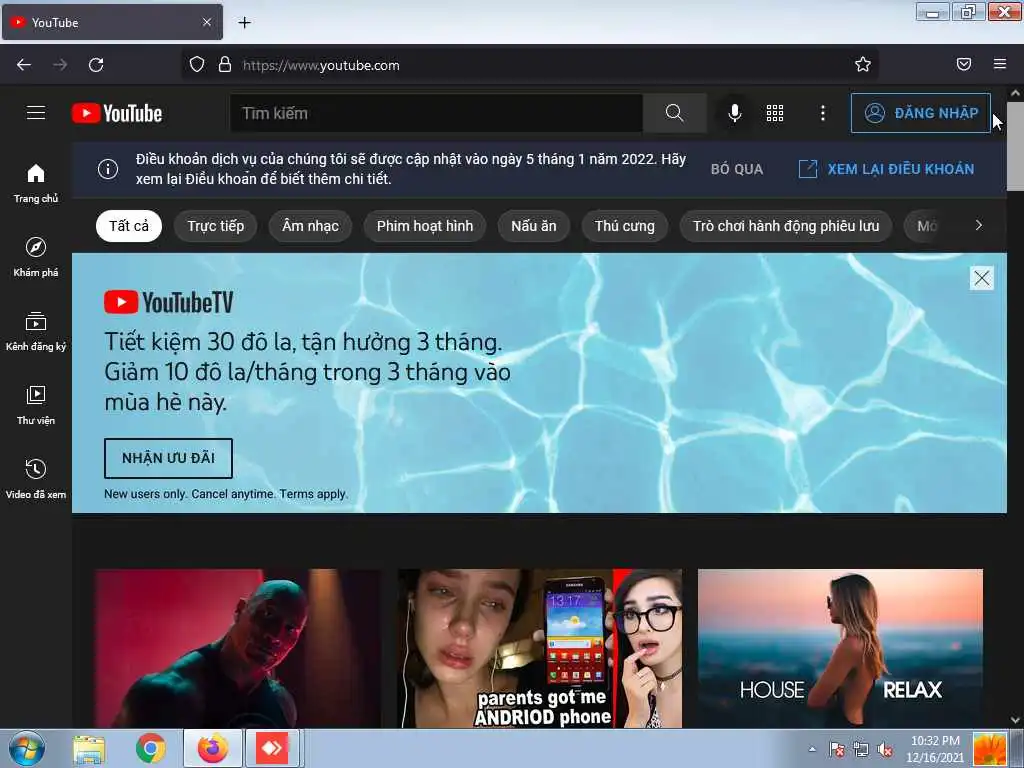1024x768 pixels.
Task: Open tracking protection shield icon
Action: point(197,65)
